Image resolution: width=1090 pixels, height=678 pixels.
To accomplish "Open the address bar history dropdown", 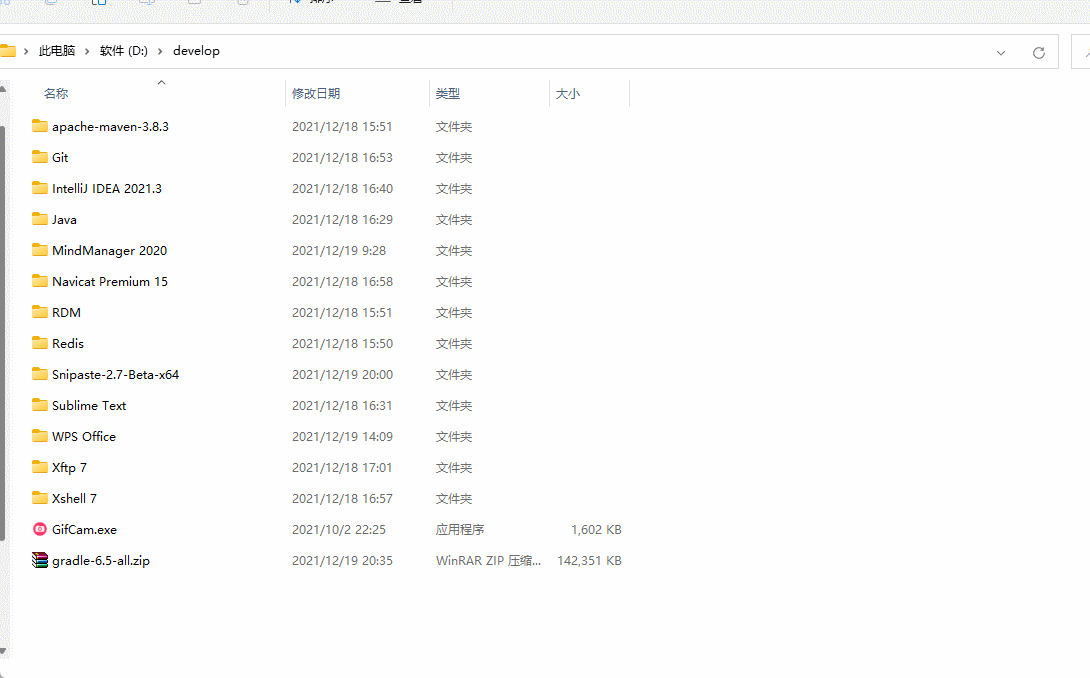I will [1001, 53].
